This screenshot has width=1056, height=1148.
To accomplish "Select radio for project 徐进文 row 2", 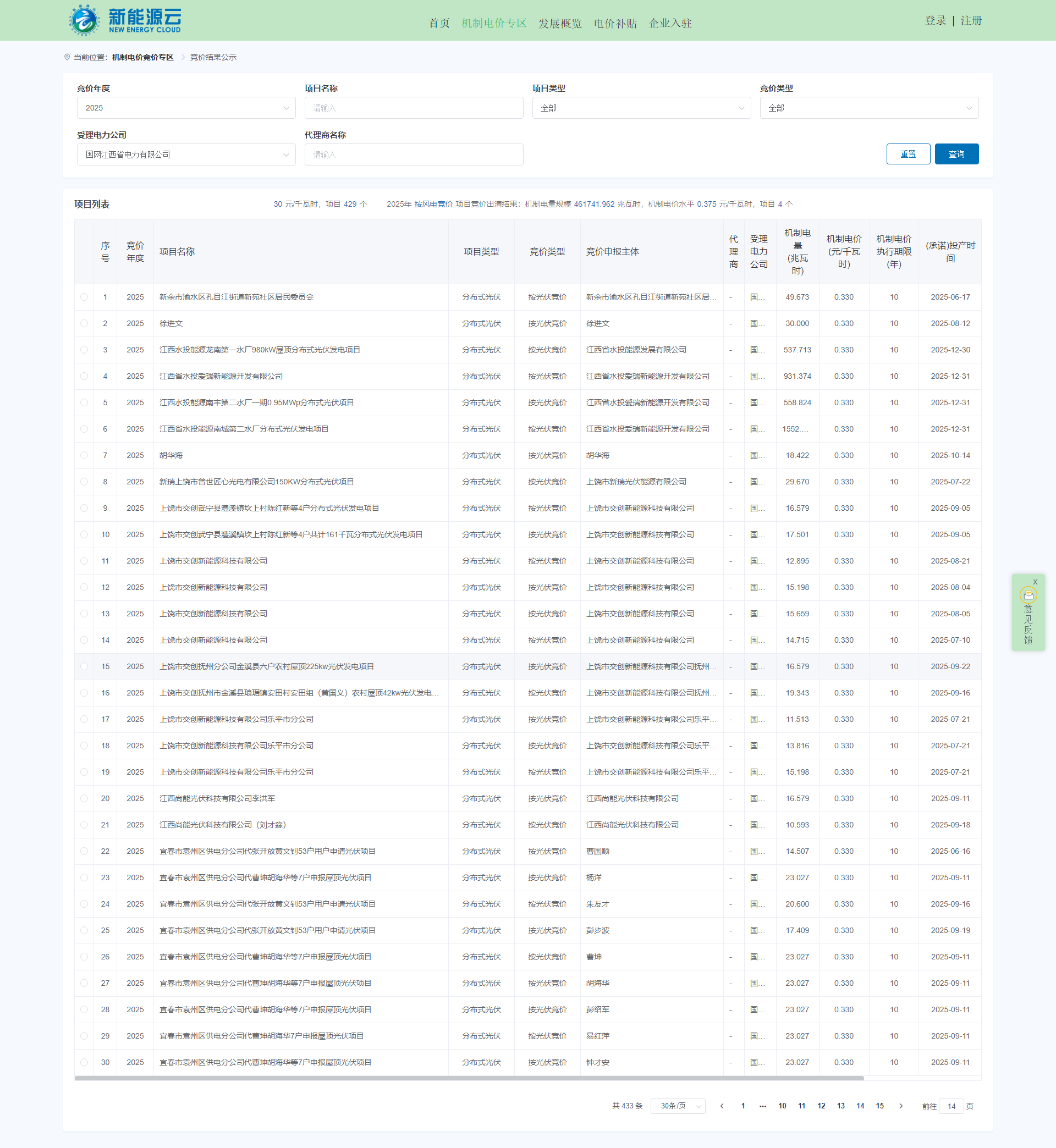I will [85, 323].
